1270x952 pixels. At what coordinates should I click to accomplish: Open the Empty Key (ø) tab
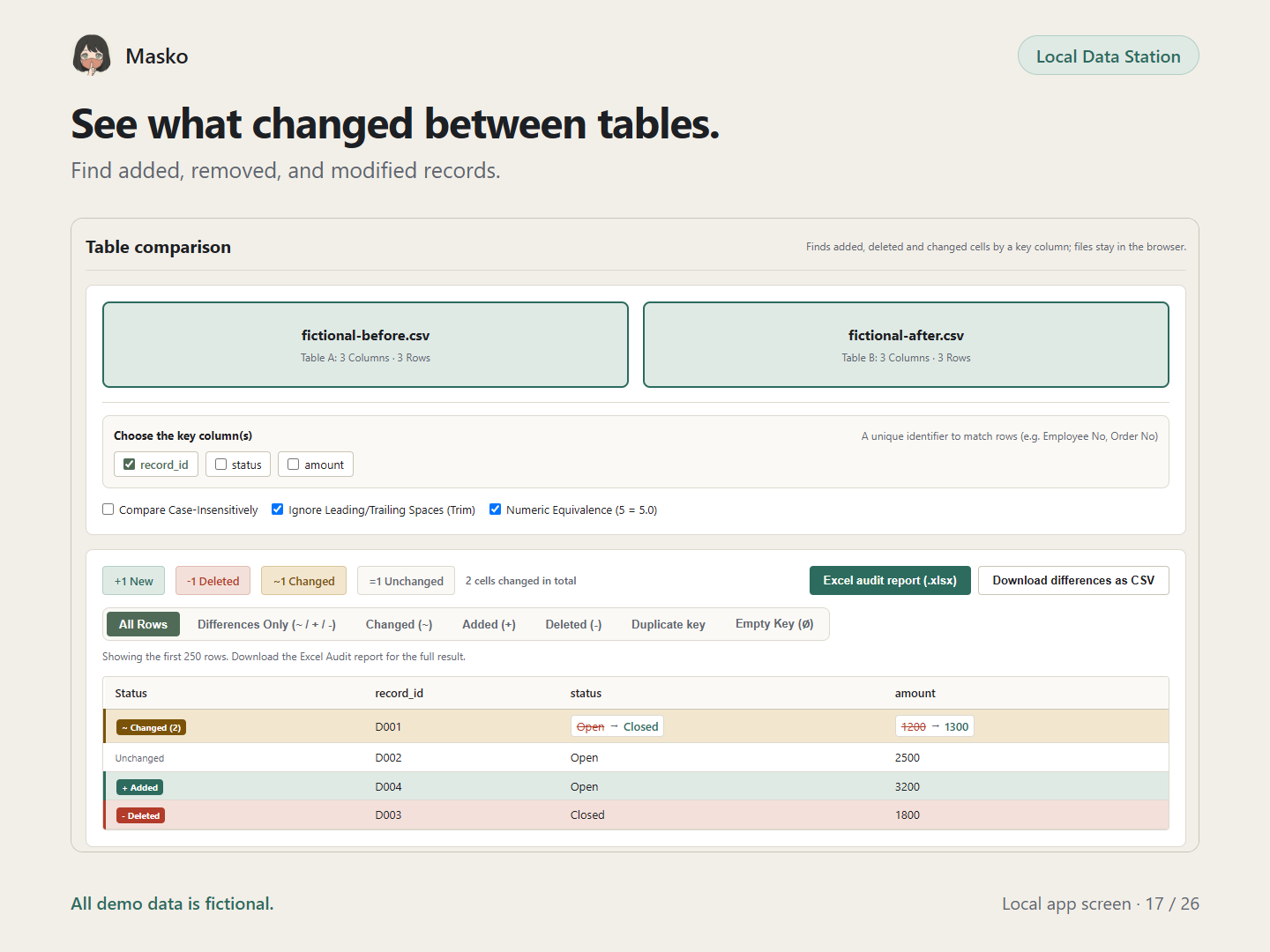coord(774,624)
